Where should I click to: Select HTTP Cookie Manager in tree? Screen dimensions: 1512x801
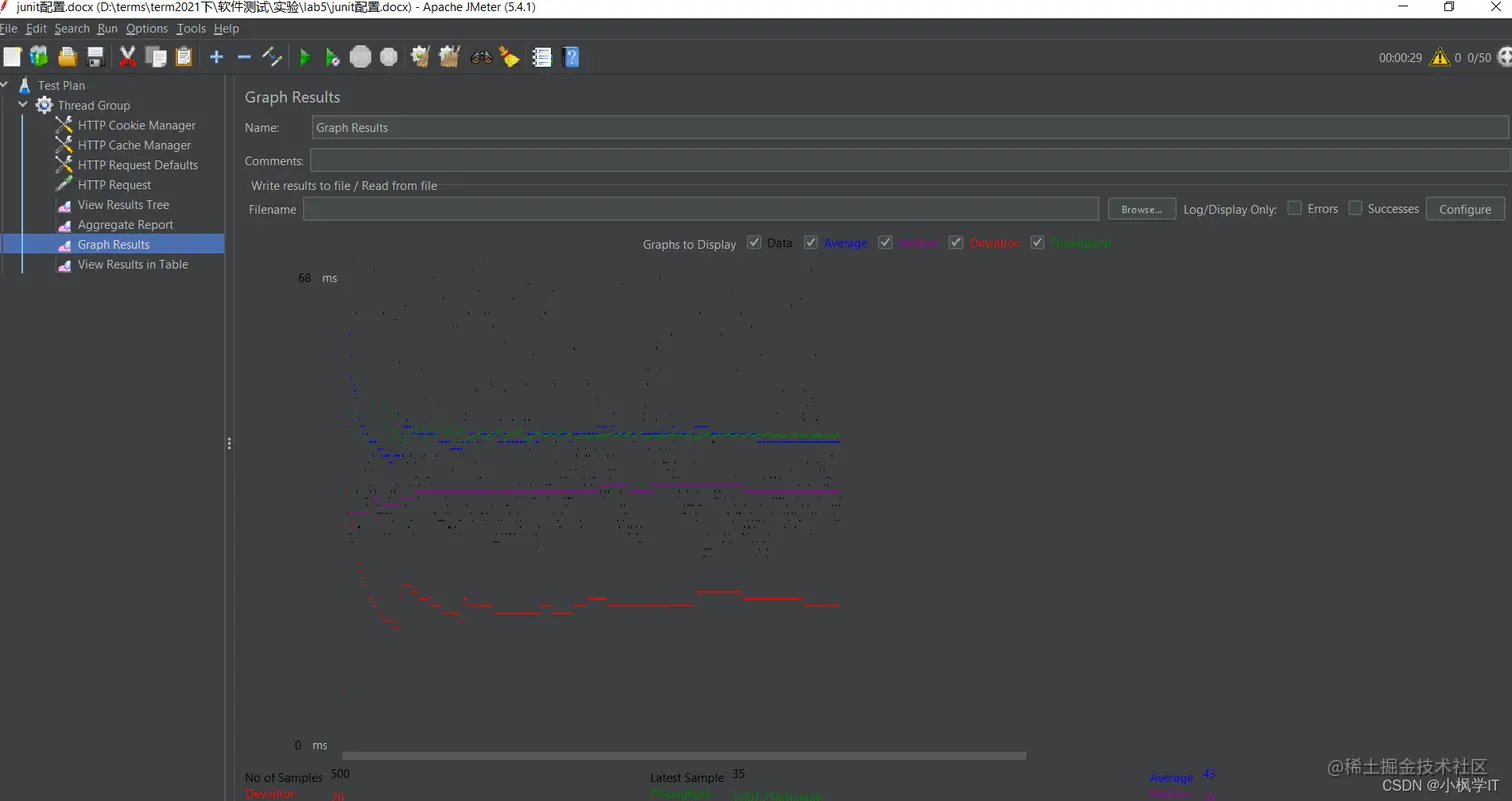136,125
